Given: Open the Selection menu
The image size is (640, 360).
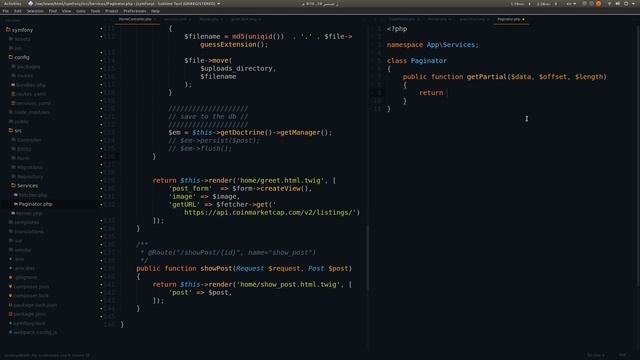Looking at the screenshot, I should [35, 11].
